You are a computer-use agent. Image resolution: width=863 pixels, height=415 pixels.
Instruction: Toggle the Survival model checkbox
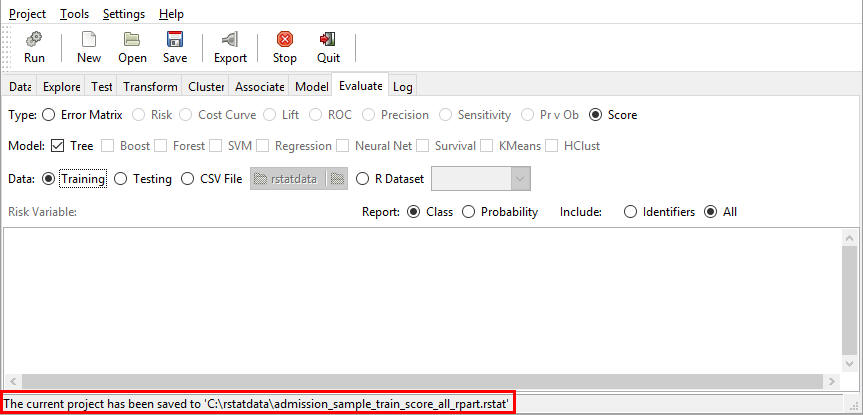pos(422,146)
